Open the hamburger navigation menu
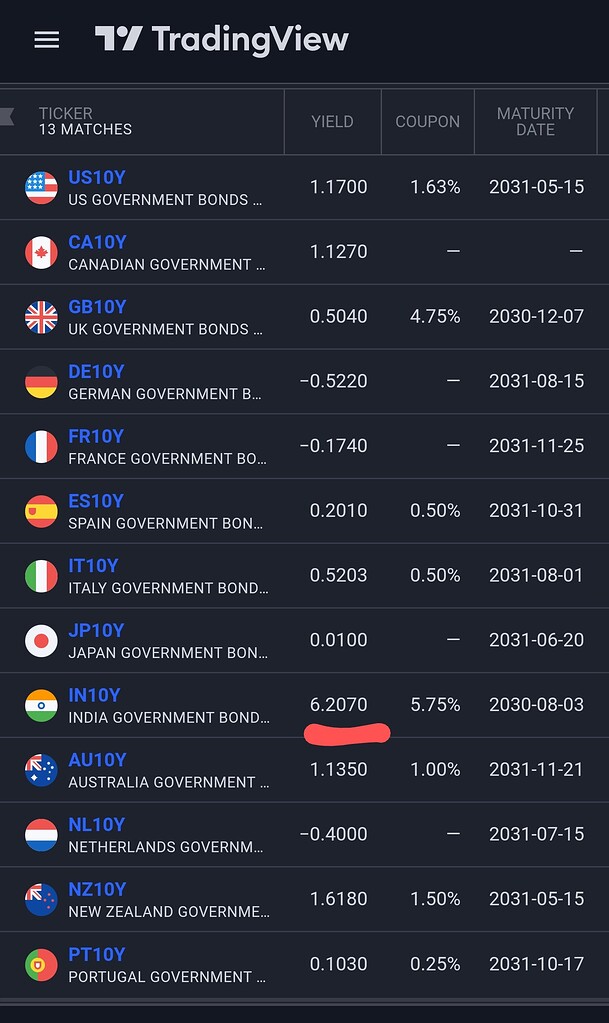 (x=44, y=40)
